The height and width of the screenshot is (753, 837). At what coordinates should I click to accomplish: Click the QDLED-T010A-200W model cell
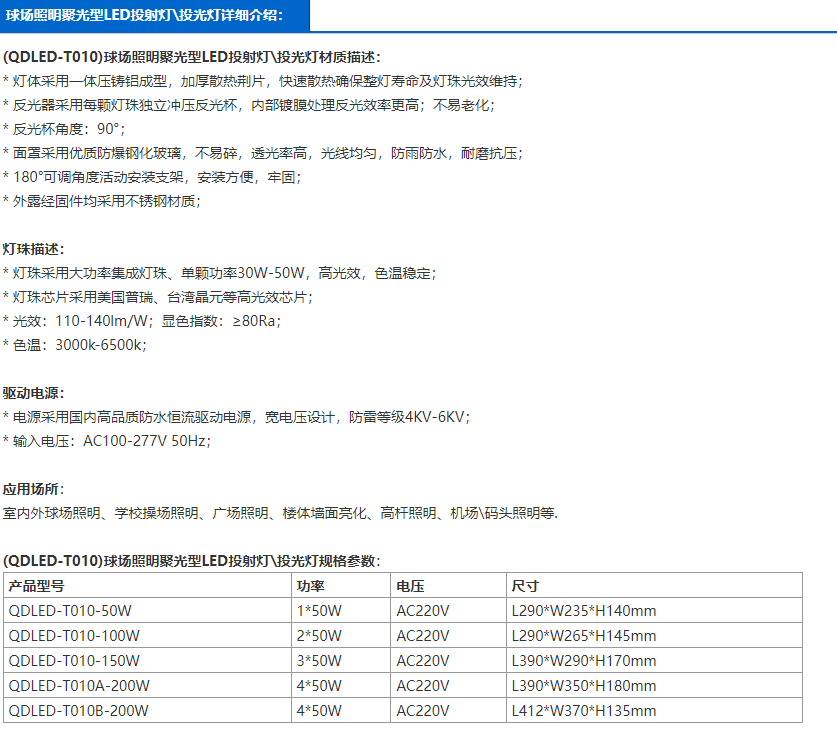click(79, 686)
